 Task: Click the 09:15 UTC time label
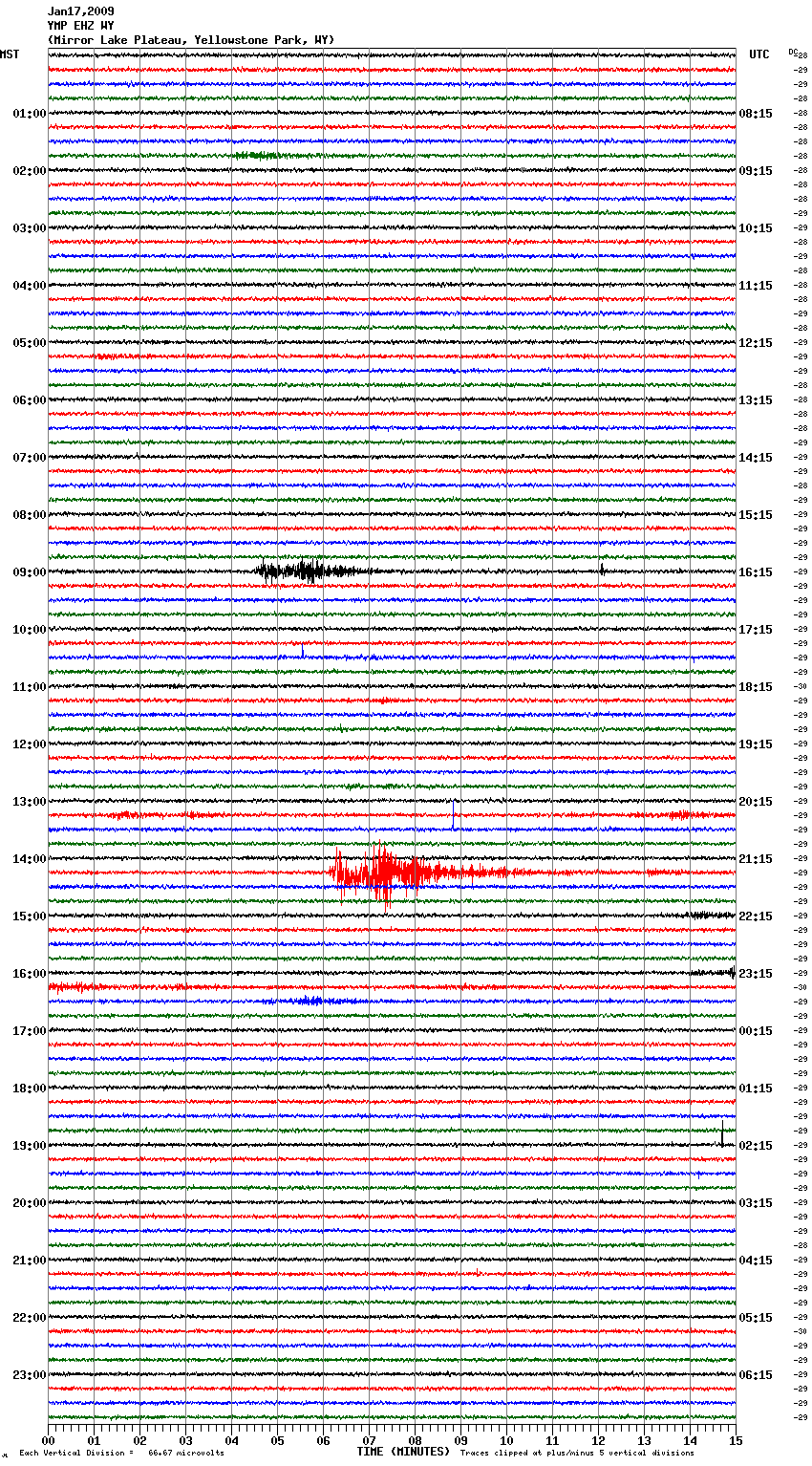tap(756, 171)
